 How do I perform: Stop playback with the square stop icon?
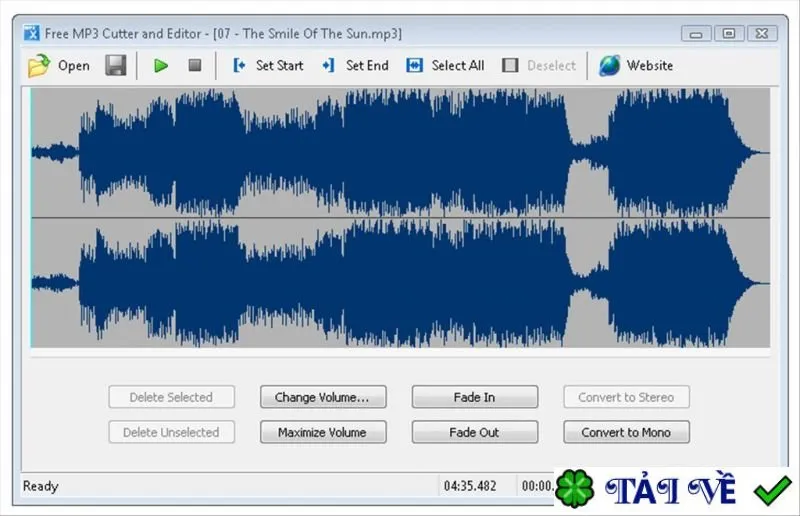pos(195,65)
